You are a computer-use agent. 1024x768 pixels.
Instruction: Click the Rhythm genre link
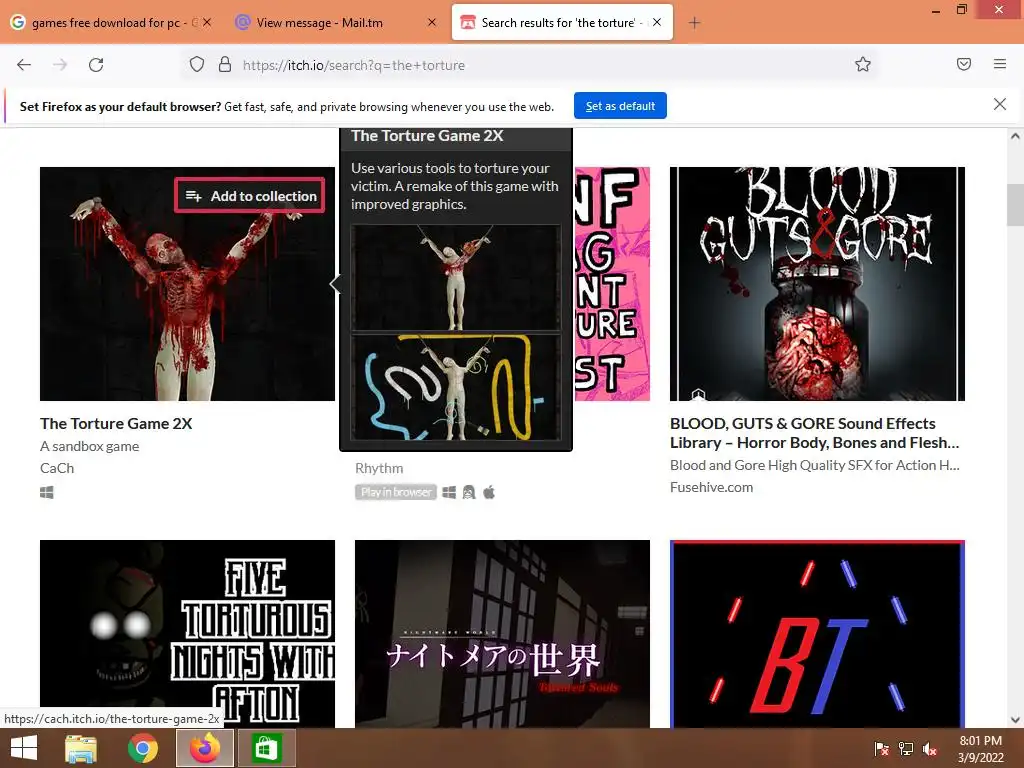coord(379,468)
